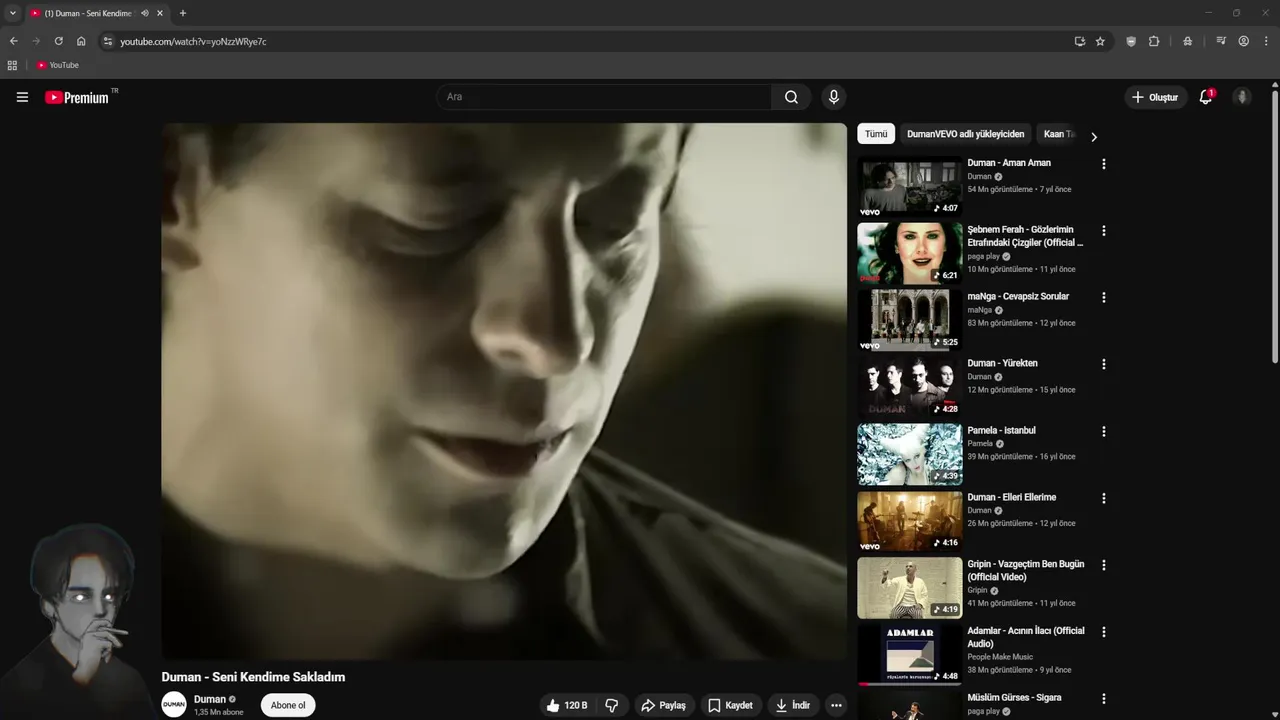Subscribe with the Abone ol button
The width and height of the screenshot is (1280, 720).
pos(288,705)
